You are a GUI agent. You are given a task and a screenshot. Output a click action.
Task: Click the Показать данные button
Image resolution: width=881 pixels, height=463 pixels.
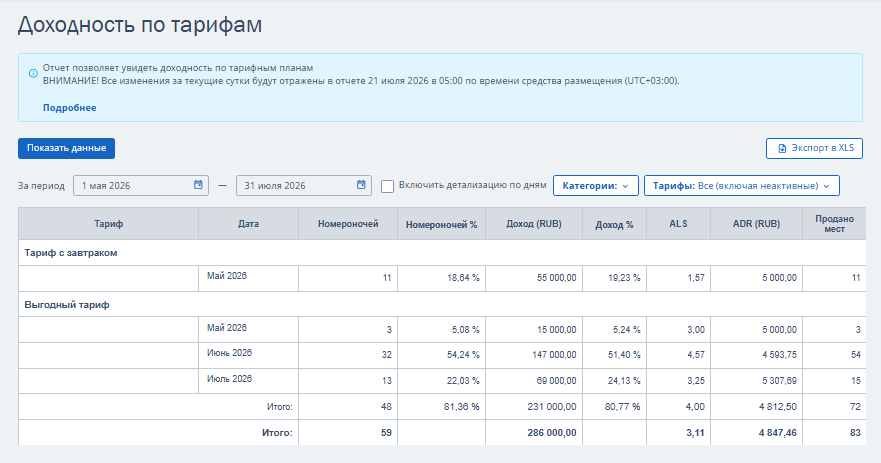66,148
